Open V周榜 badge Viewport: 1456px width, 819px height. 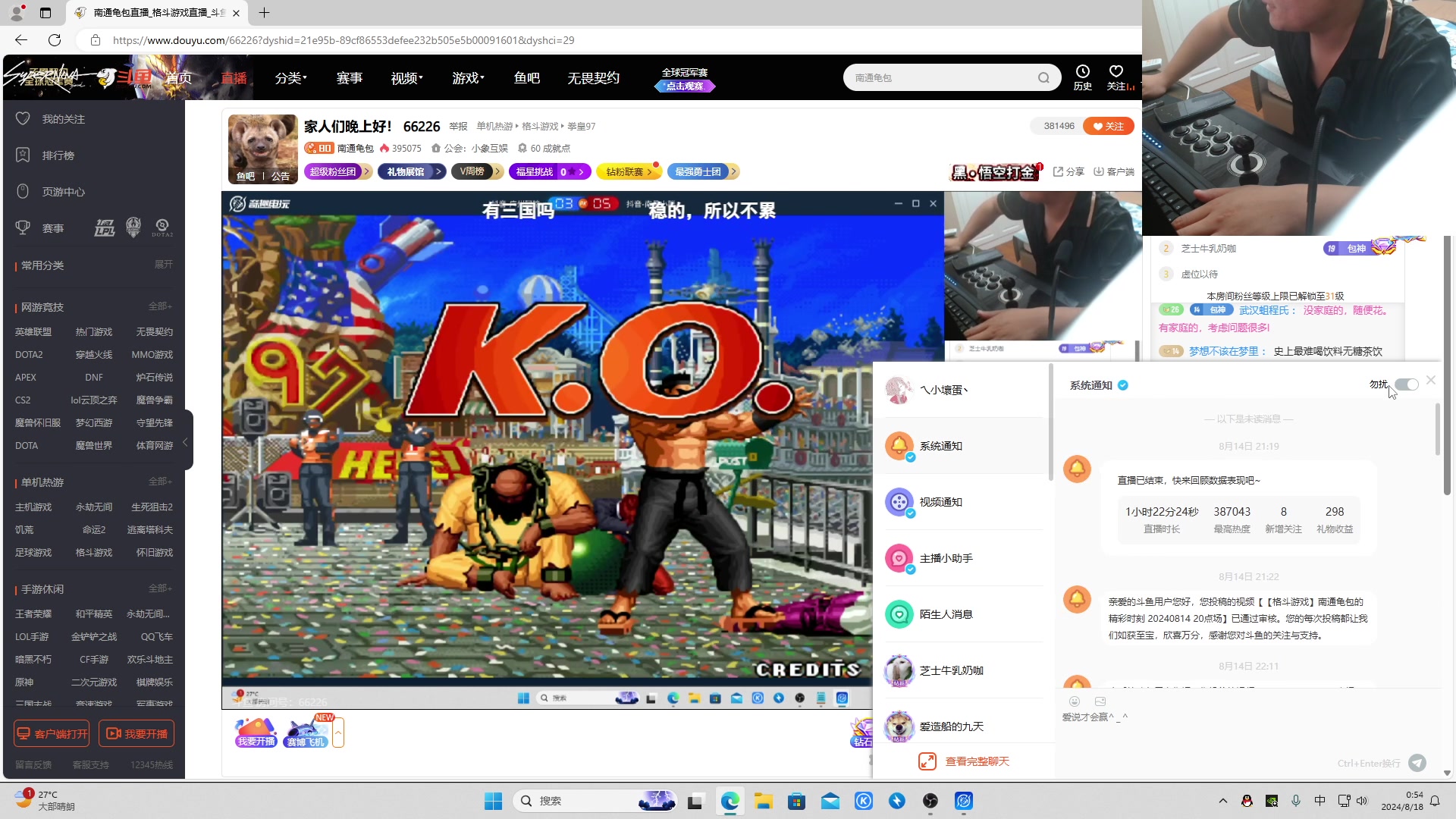point(477,172)
